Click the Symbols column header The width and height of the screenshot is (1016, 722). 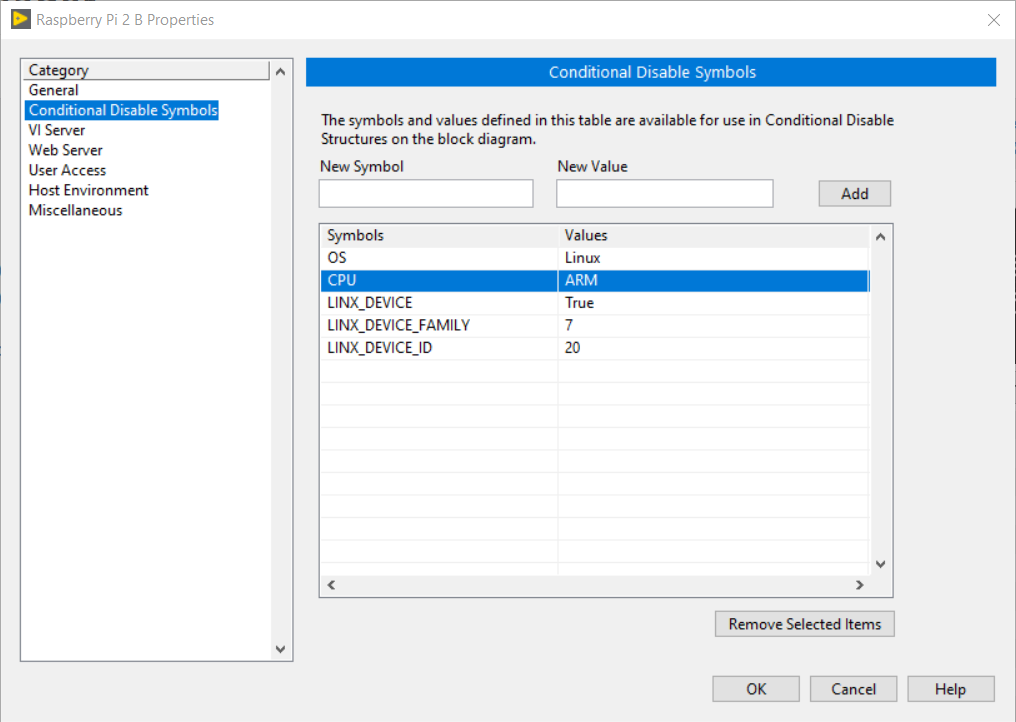coord(439,235)
